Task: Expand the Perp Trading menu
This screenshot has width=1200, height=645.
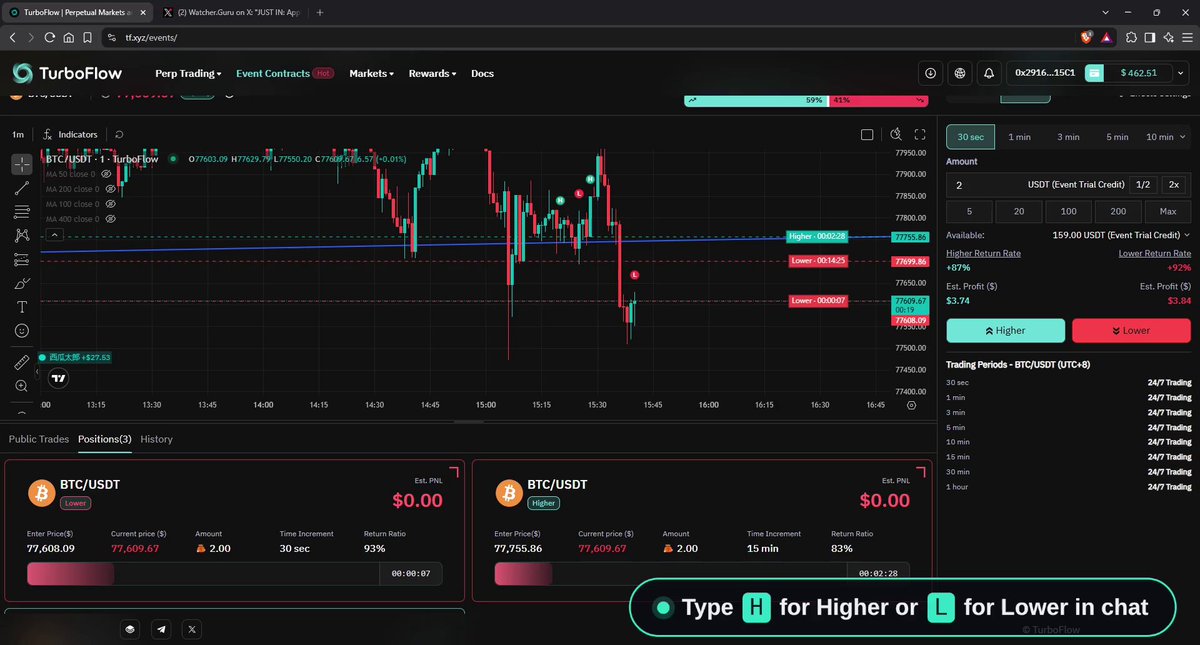Action: pos(190,73)
